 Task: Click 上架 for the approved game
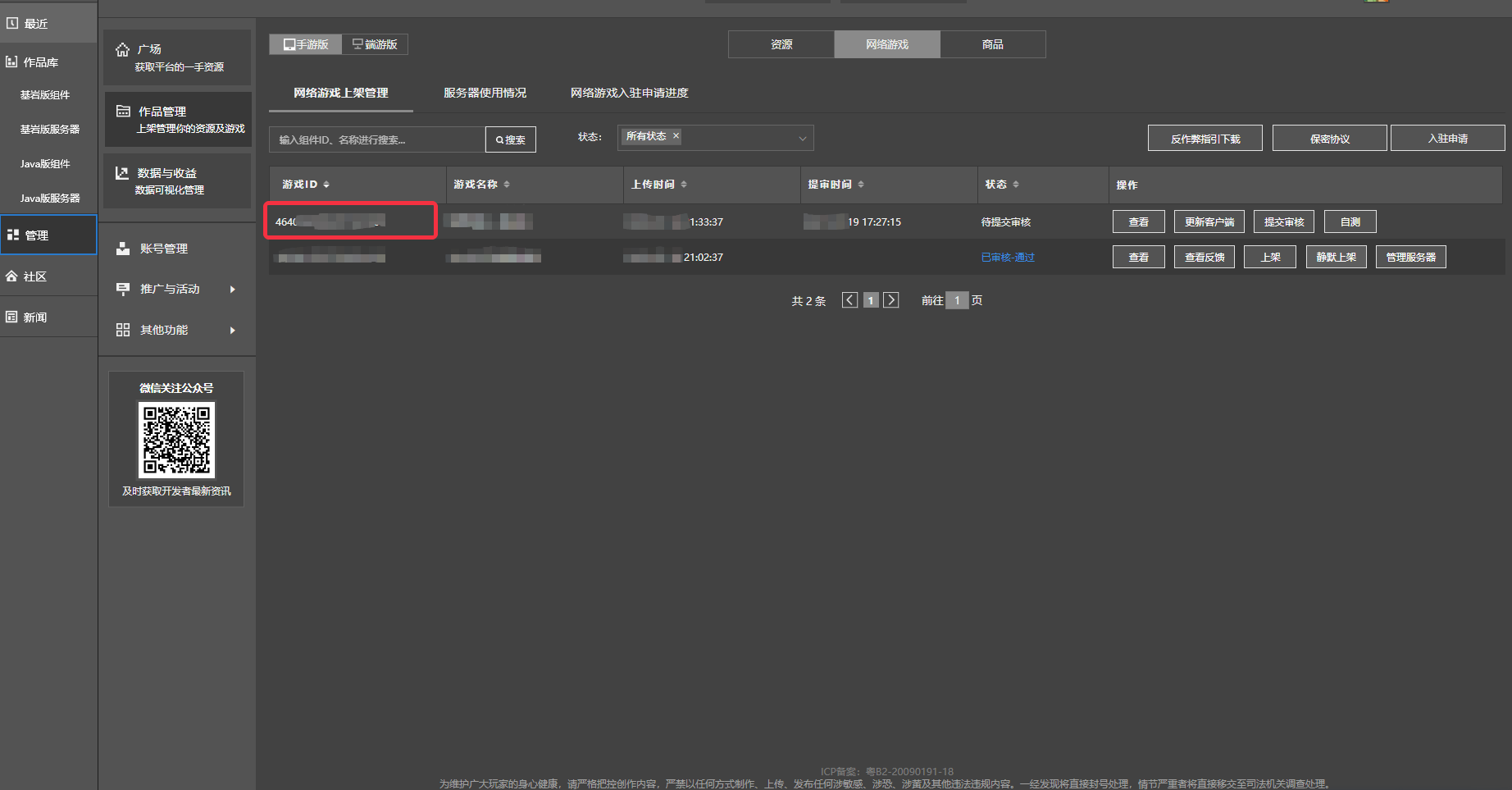pos(1270,257)
